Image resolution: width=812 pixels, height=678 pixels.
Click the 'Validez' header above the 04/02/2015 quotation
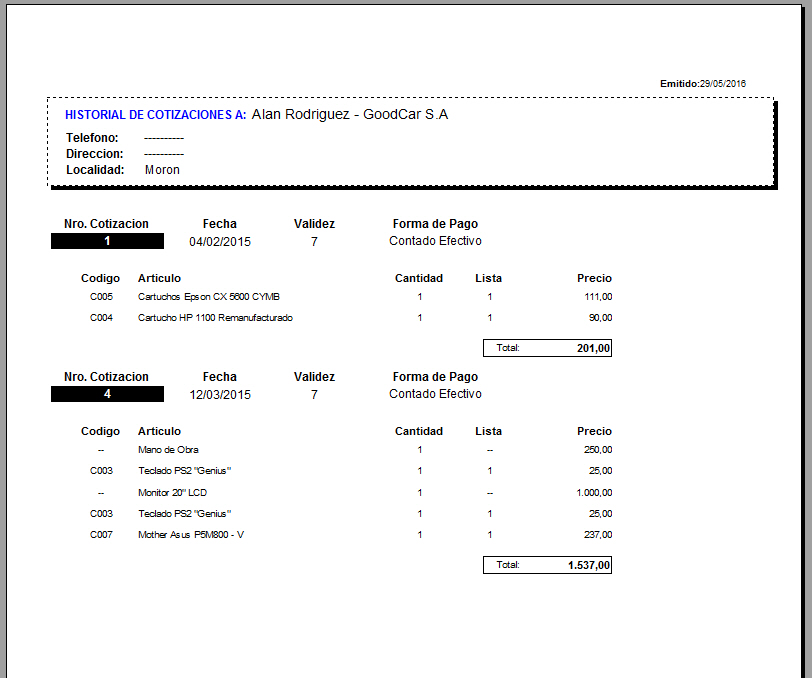(314, 224)
